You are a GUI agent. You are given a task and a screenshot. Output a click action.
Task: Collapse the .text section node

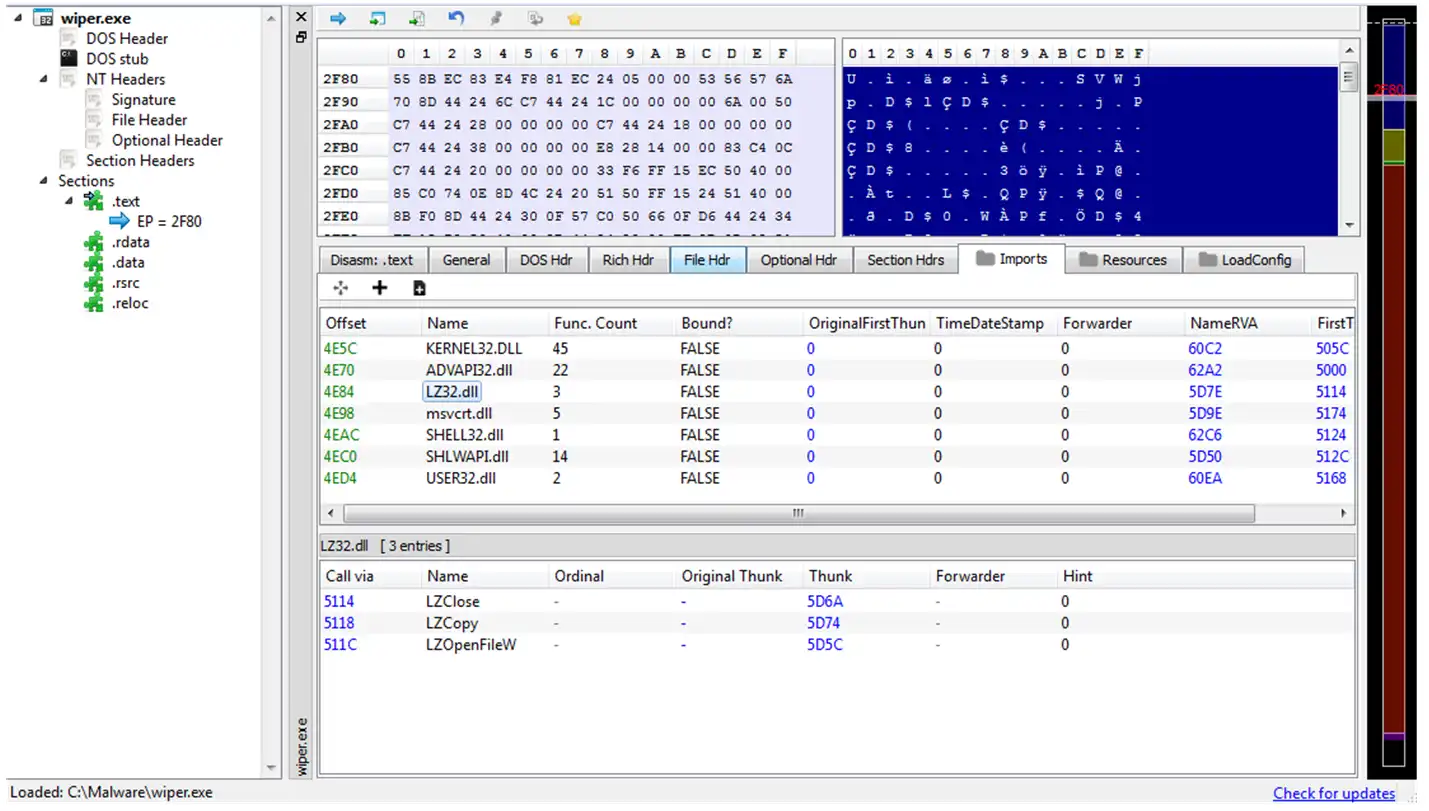pyautogui.click(x=69, y=201)
